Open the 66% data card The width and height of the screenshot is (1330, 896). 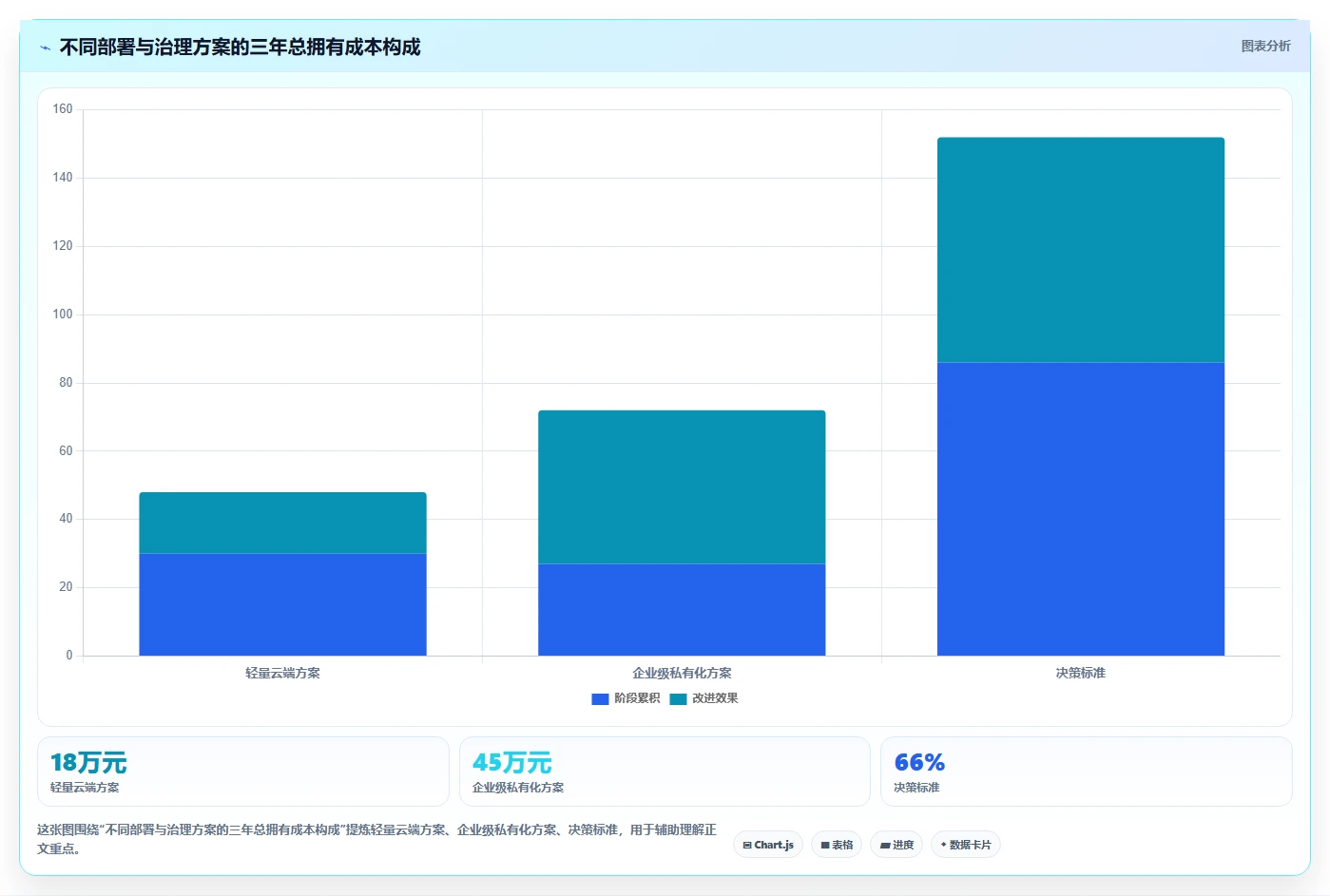1087,772
